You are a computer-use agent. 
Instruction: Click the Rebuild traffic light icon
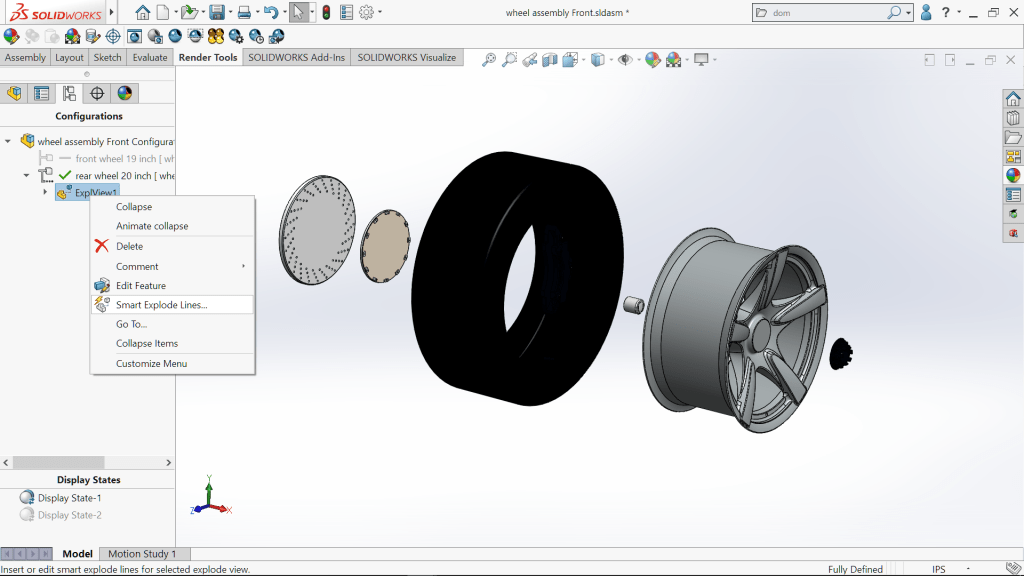click(x=326, y=13)
